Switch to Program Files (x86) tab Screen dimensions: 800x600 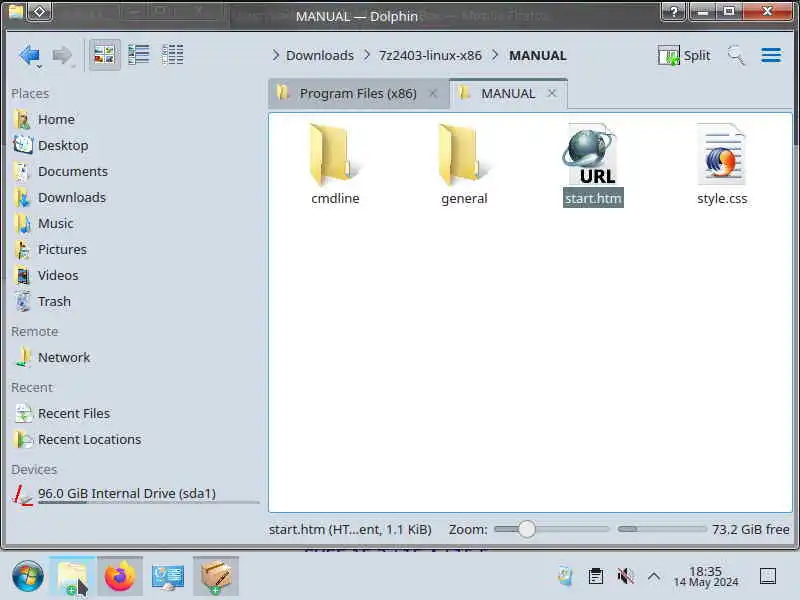358,93
